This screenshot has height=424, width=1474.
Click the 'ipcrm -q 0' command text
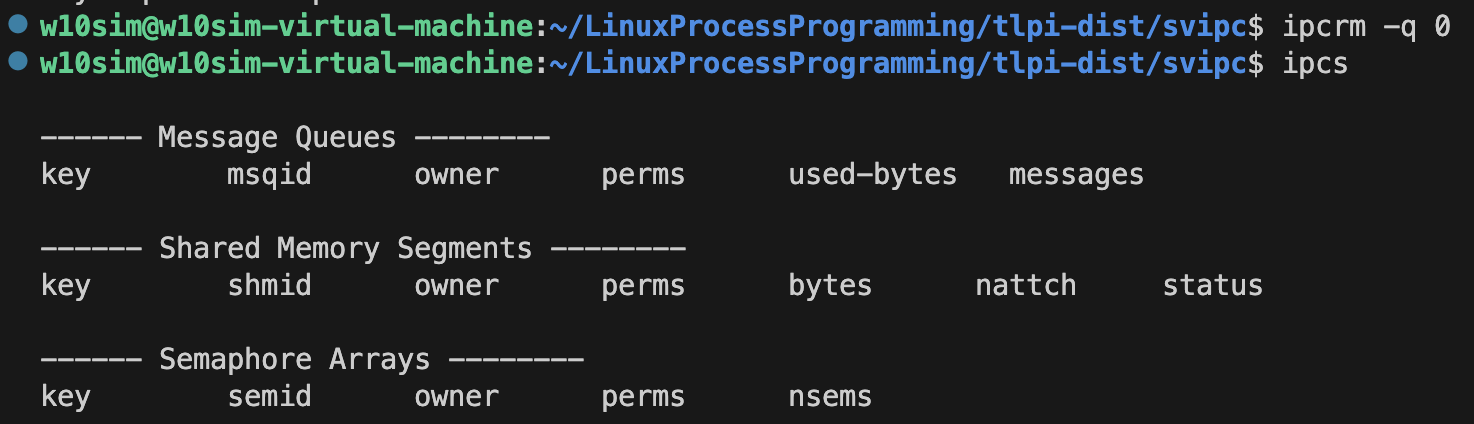tap(1366, 27)
